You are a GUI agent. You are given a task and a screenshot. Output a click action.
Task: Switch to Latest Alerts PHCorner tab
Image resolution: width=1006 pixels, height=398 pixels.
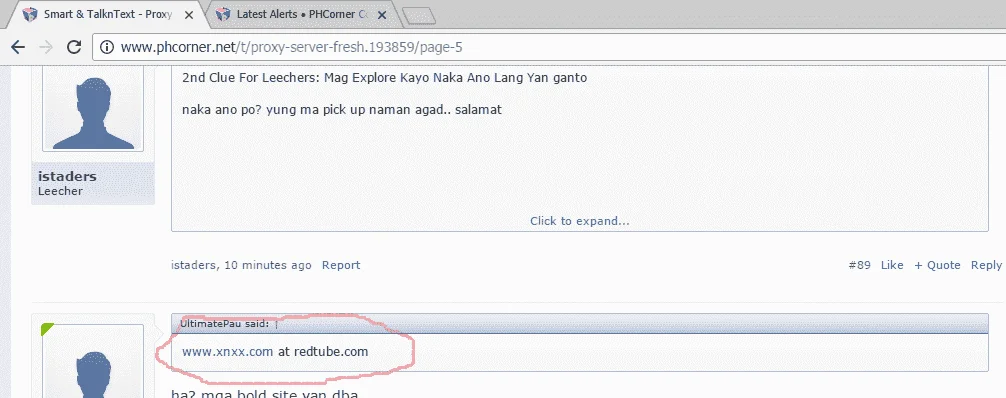(302, 14)
